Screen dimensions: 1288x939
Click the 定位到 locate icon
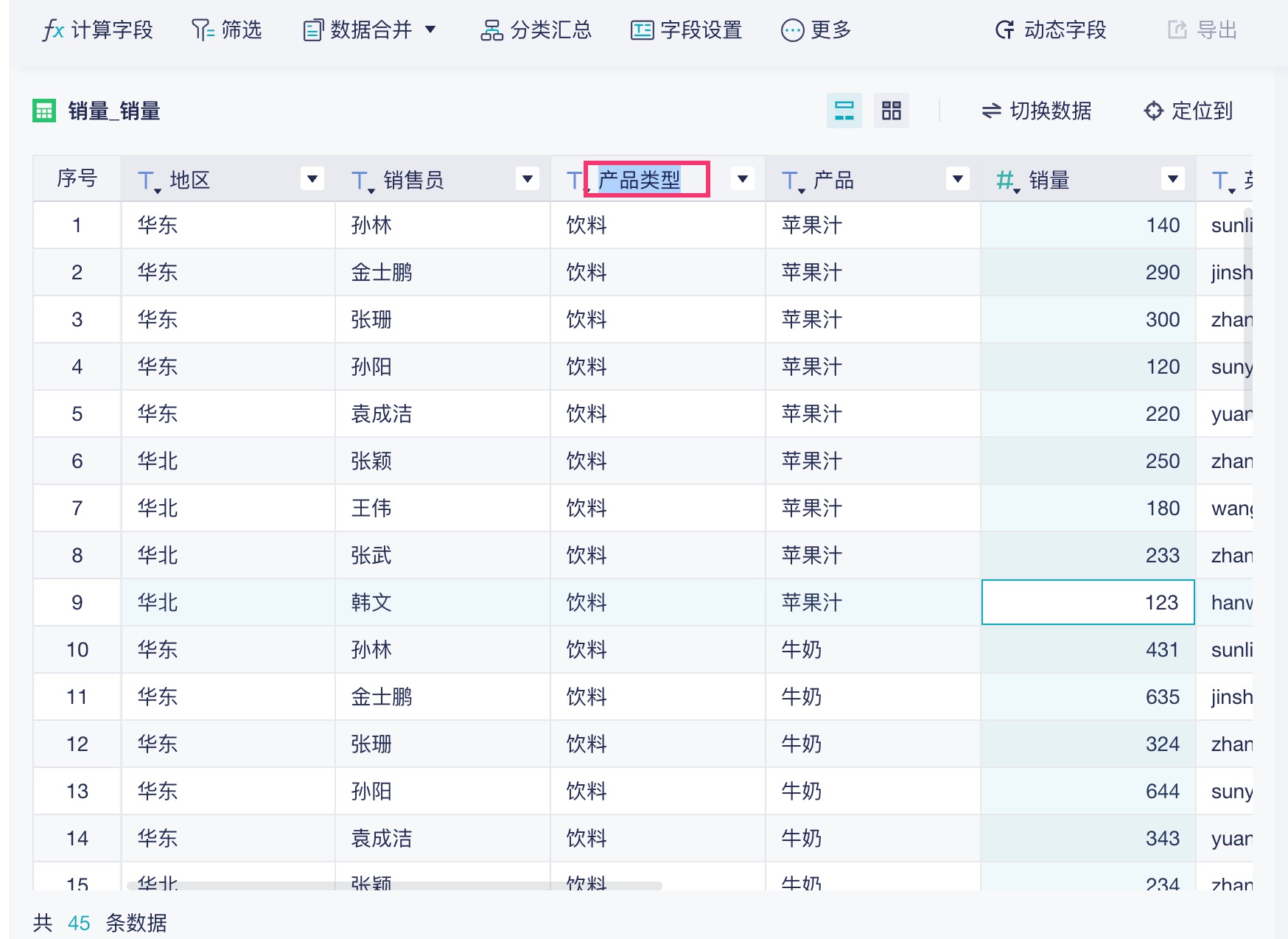(1153, 111)
